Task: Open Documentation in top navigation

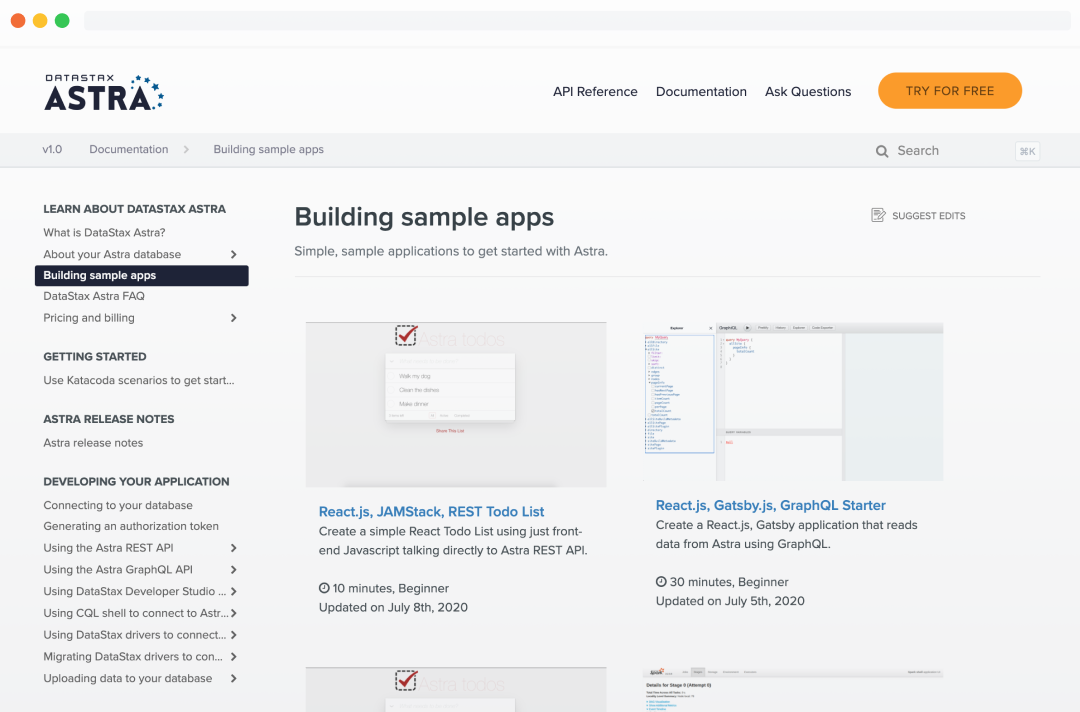Action: (x=701, y=92)
